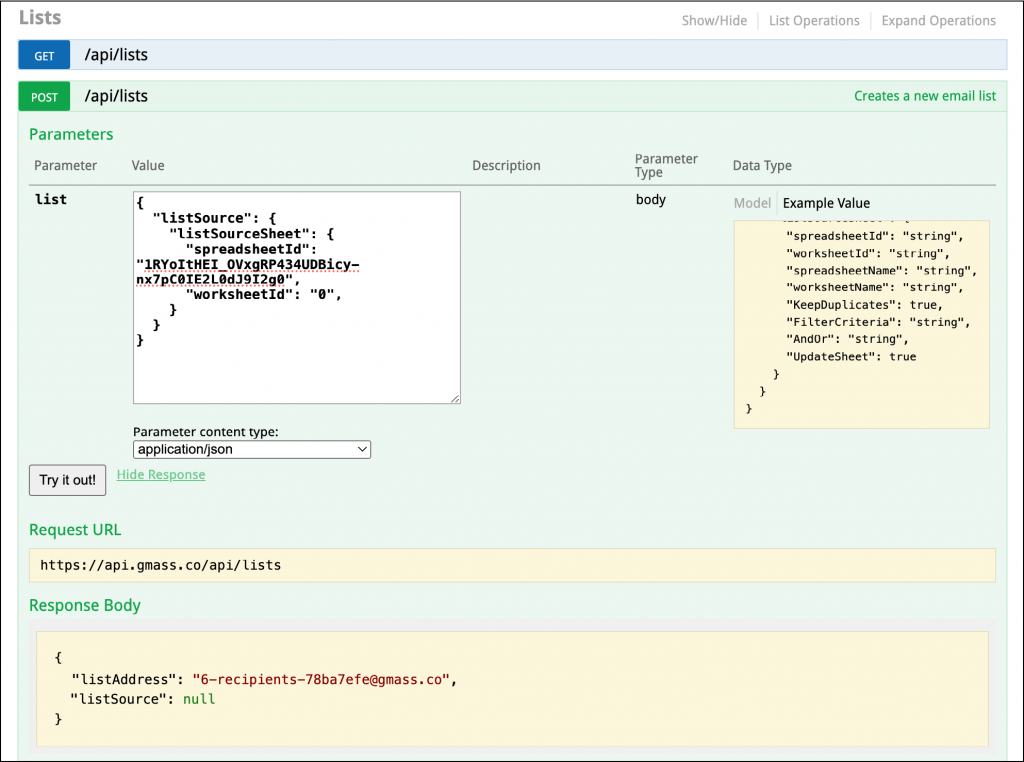Click the Hide Response link
1024x762 pixels.
point(160,474)
